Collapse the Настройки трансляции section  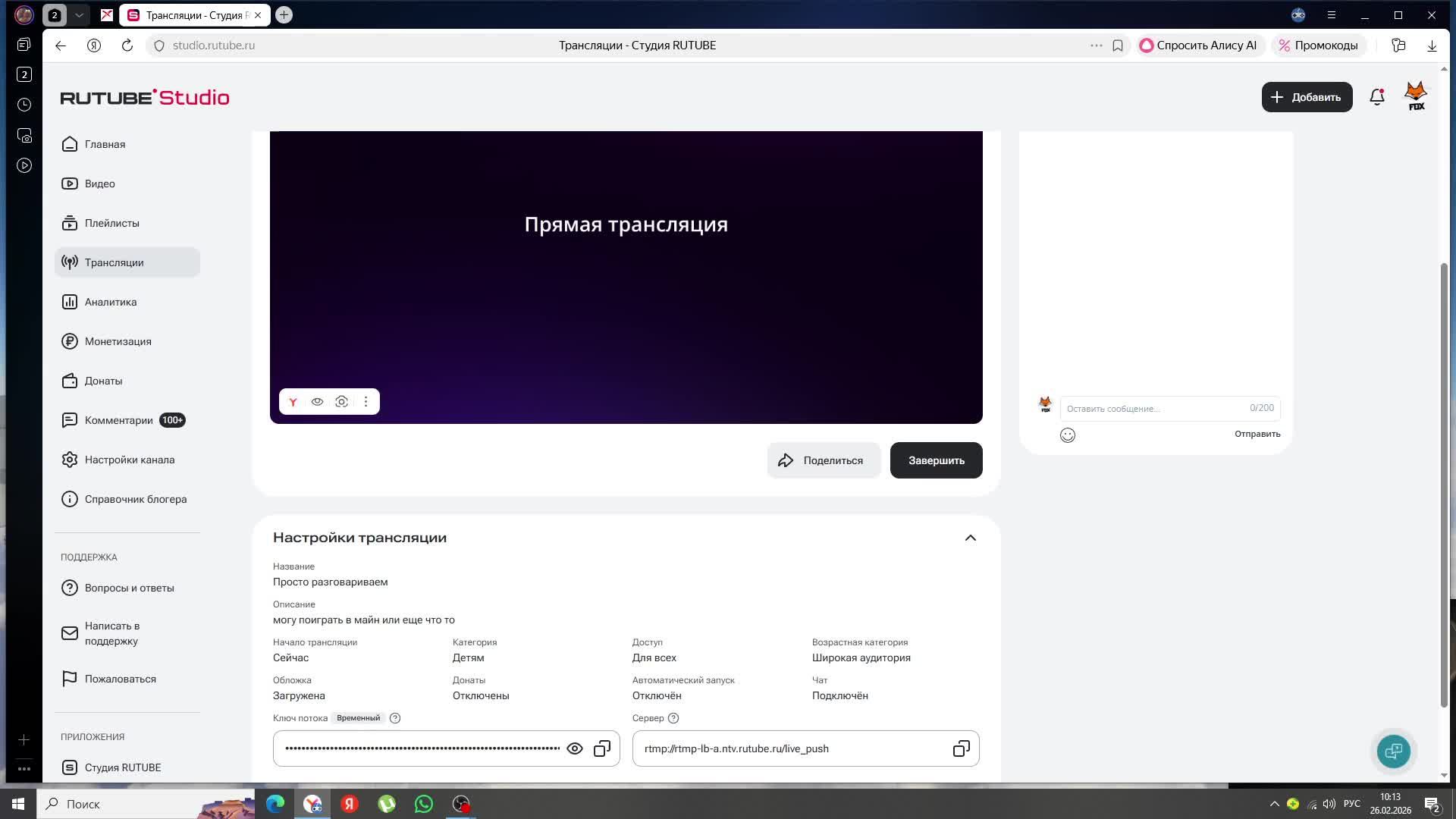970,538
